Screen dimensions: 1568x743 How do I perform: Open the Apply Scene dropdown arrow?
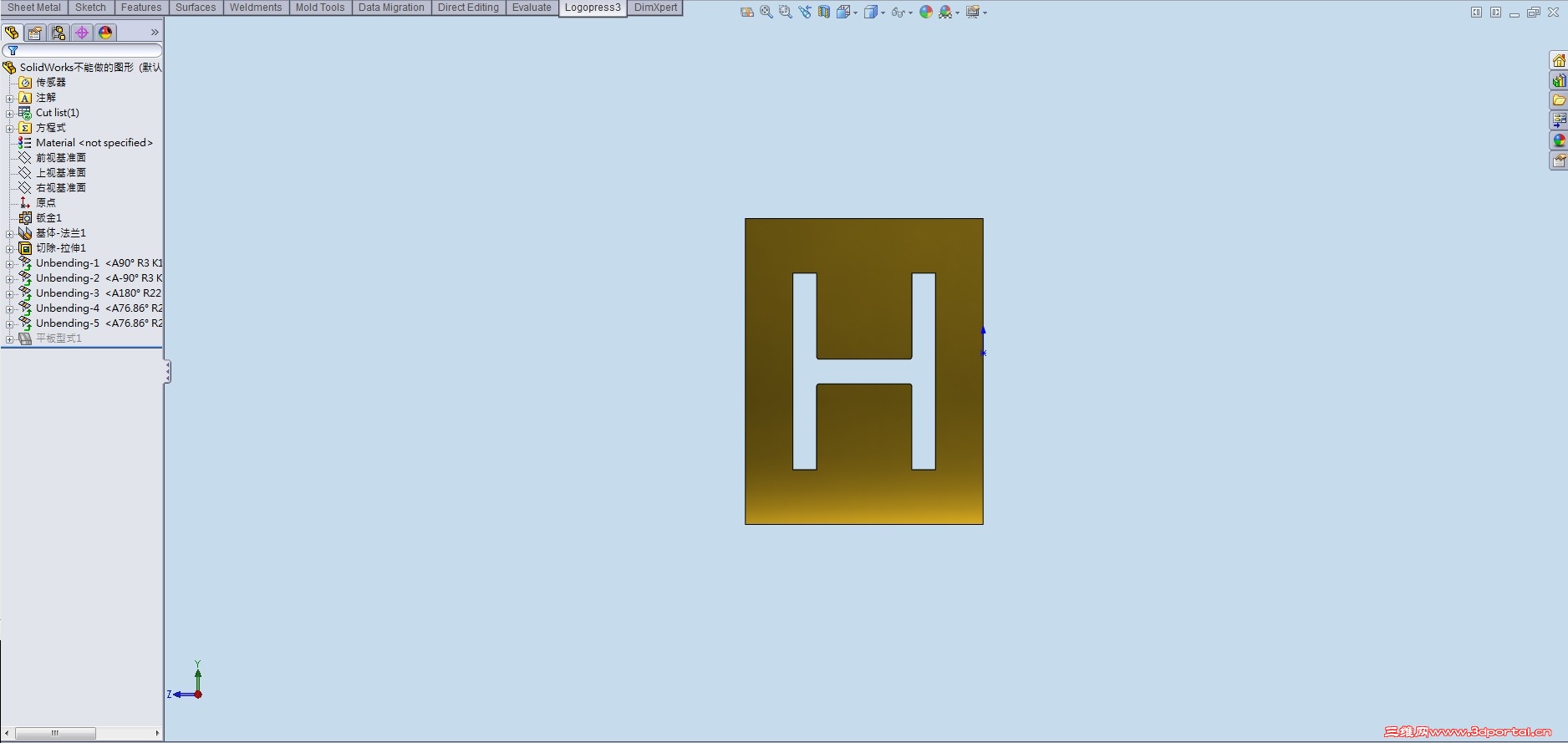coord(958,13)
